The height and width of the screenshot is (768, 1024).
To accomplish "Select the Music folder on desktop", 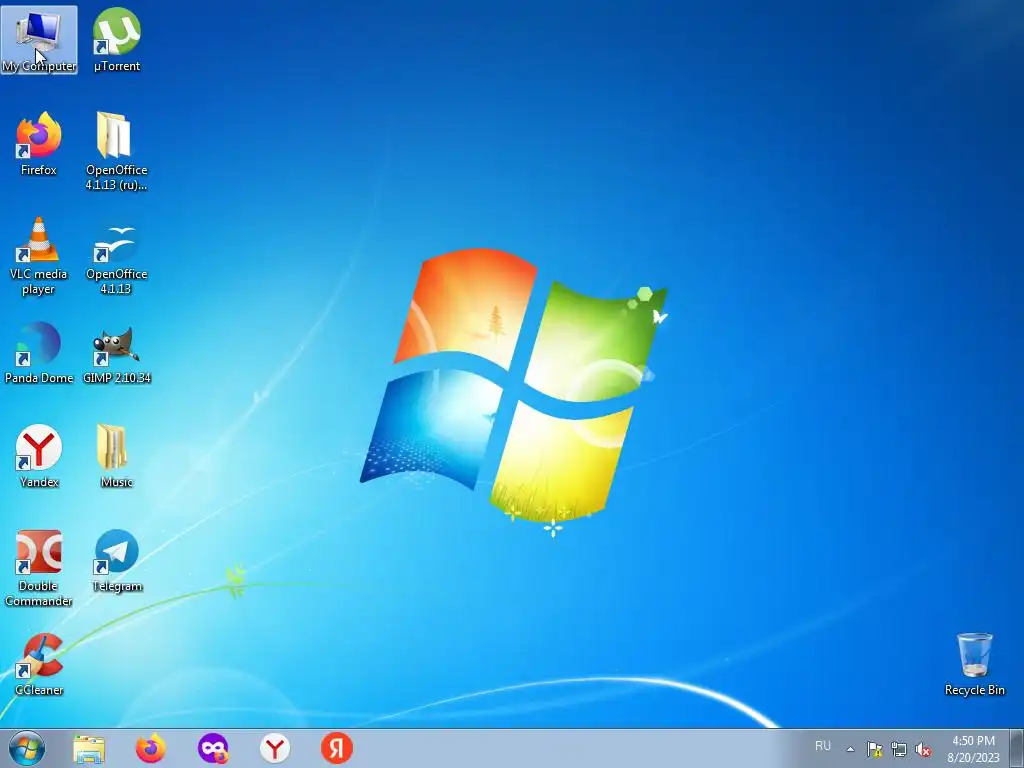I will pyautogui.click(x=116, y=456).
